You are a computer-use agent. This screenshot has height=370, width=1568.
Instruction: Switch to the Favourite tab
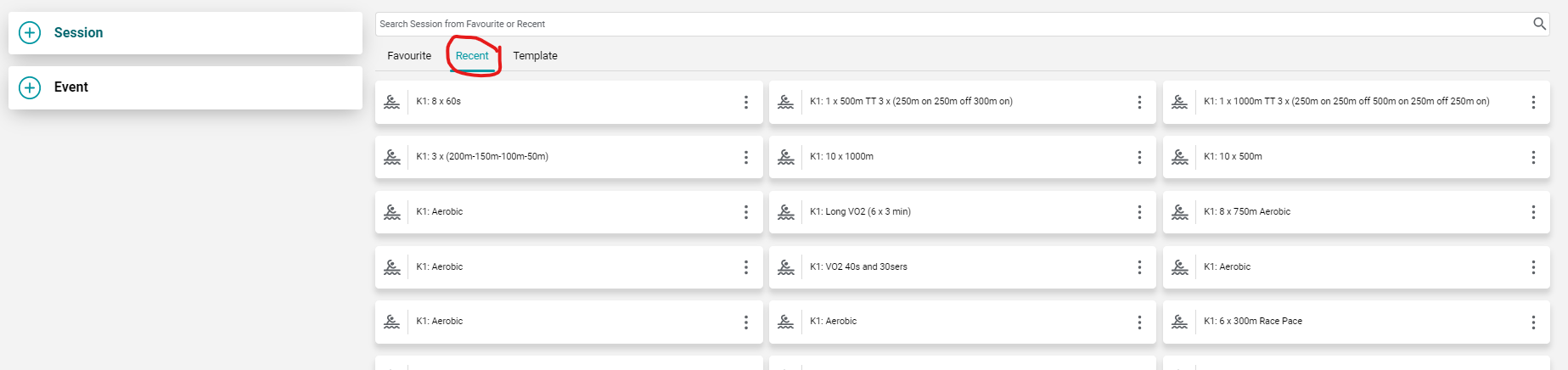409,56
